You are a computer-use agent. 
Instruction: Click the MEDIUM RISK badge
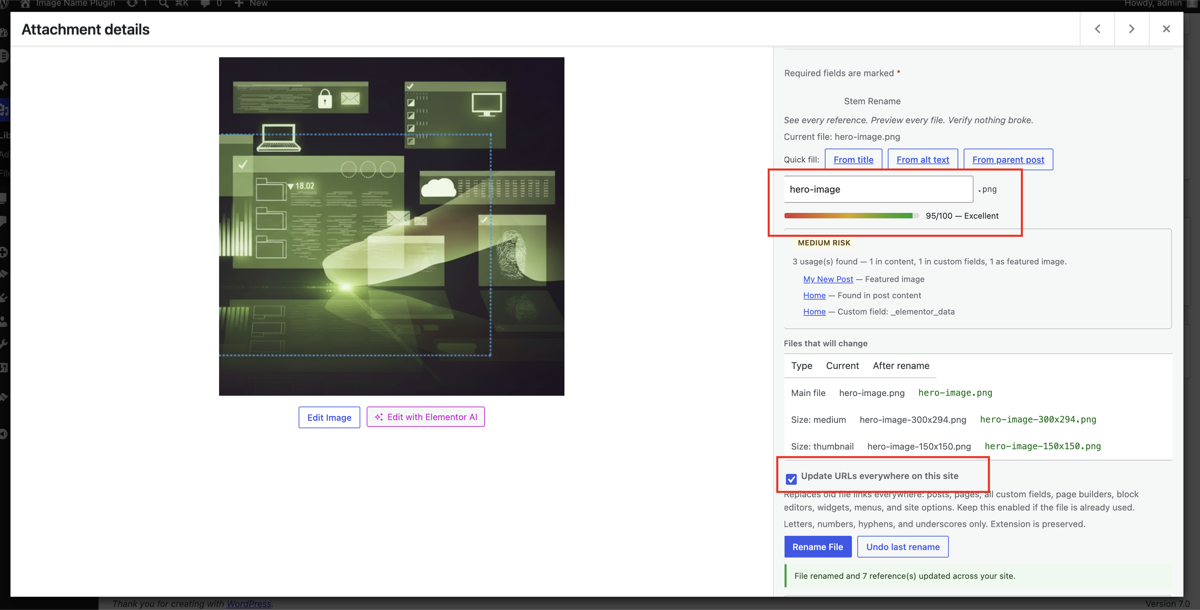click(824, 243)
